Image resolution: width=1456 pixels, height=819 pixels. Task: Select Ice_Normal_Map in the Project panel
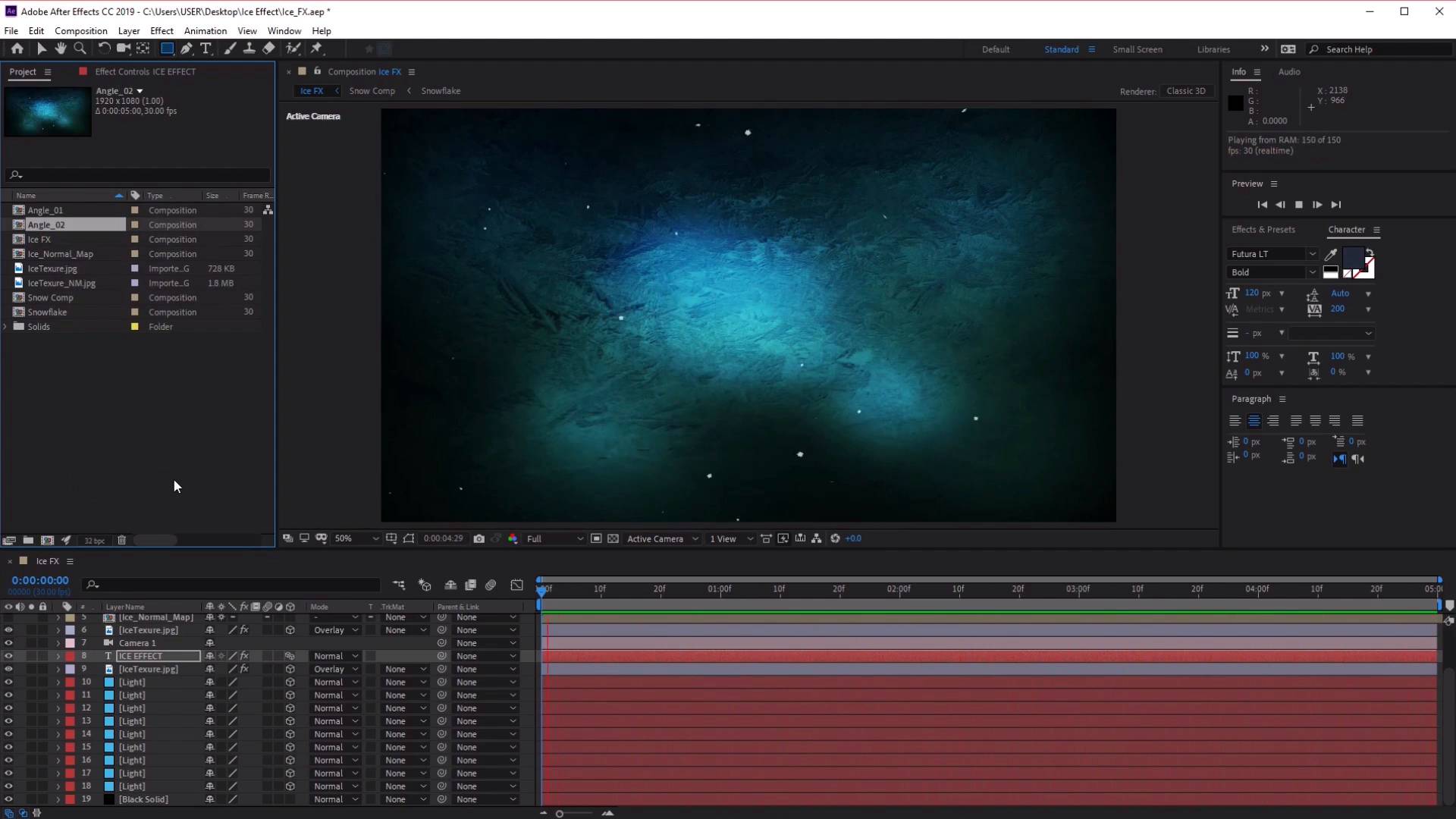pos(61,253)
